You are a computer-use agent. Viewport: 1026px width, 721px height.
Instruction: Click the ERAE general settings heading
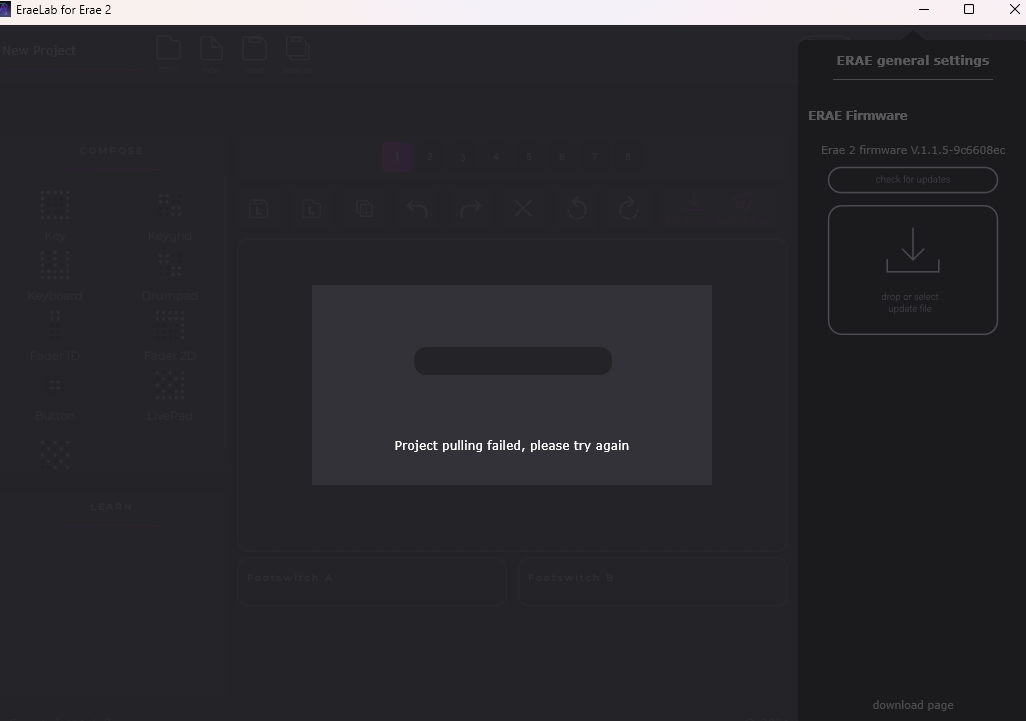[913, 60]
